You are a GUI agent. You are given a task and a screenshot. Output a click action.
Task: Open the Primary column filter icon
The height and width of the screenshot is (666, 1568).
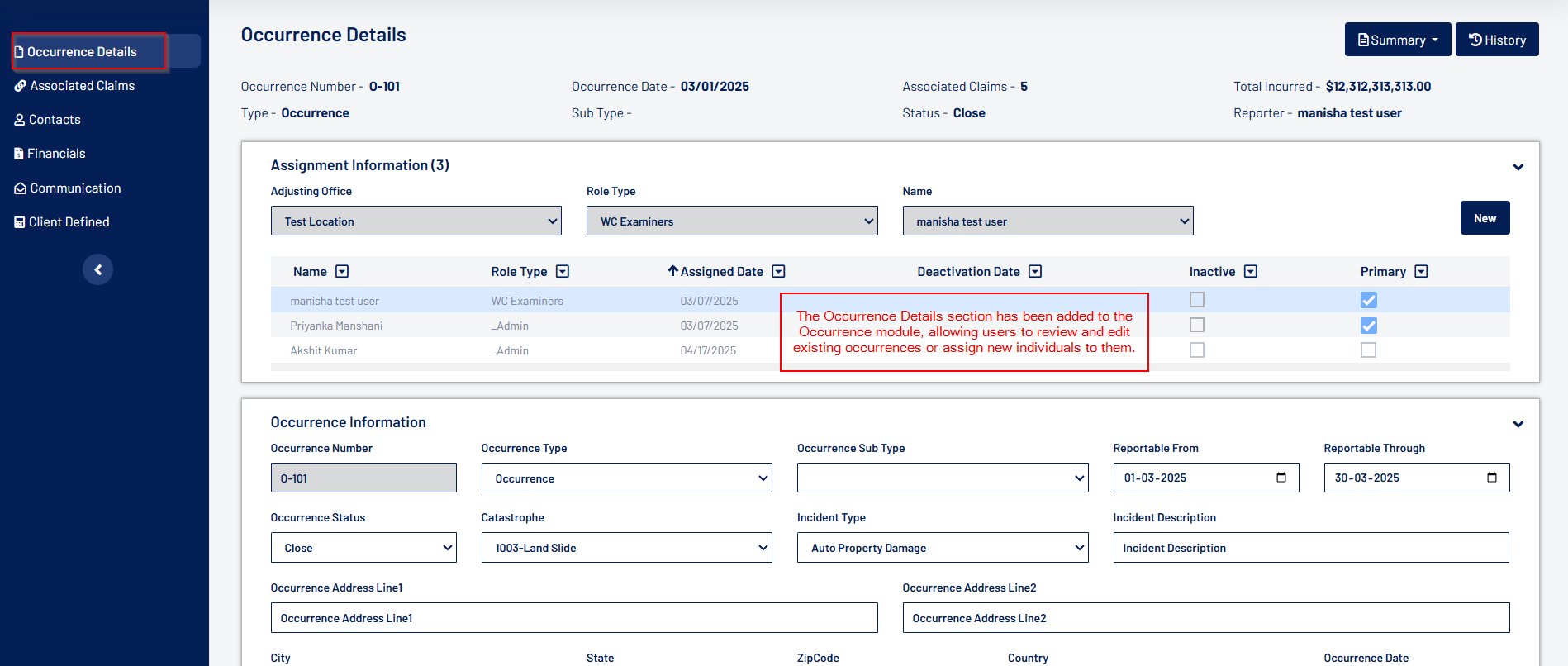(x=1421, y=272)
